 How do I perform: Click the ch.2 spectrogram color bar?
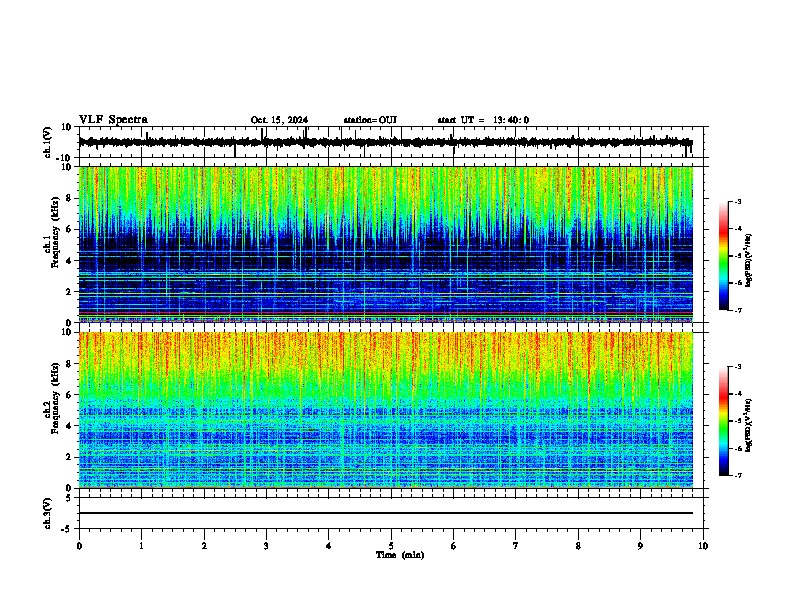coord(724,421)
